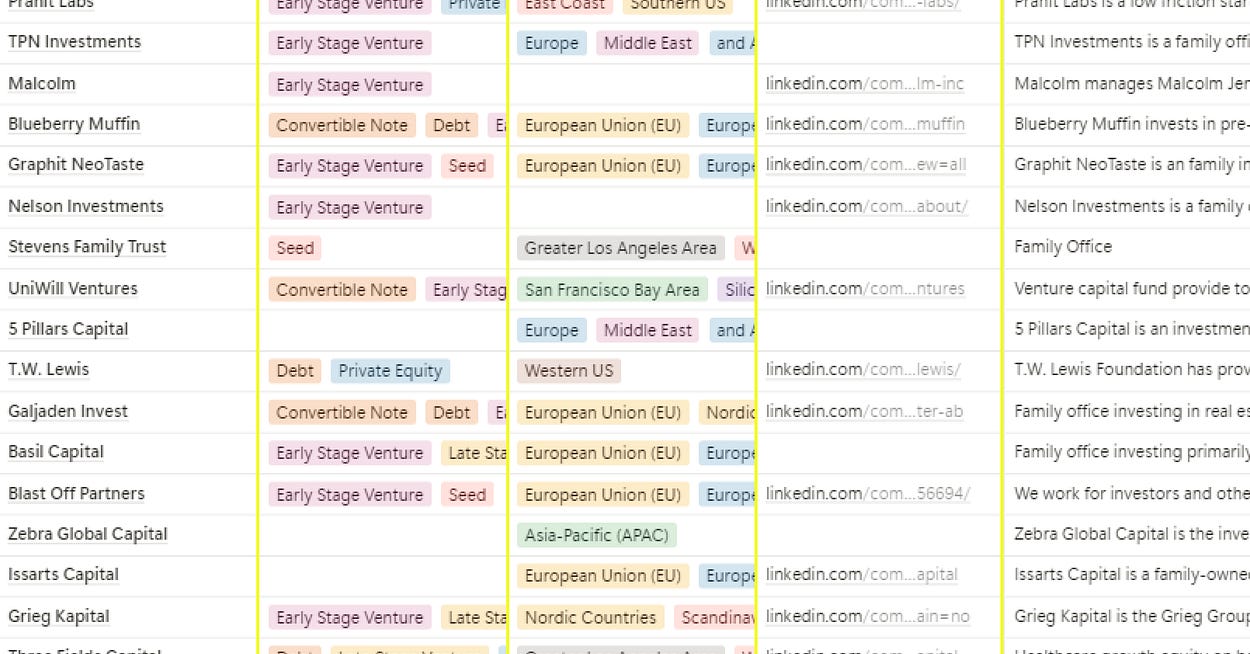Open the TPN Investments record
This screenshot has height=654, width=1250.
pos(74,42)
